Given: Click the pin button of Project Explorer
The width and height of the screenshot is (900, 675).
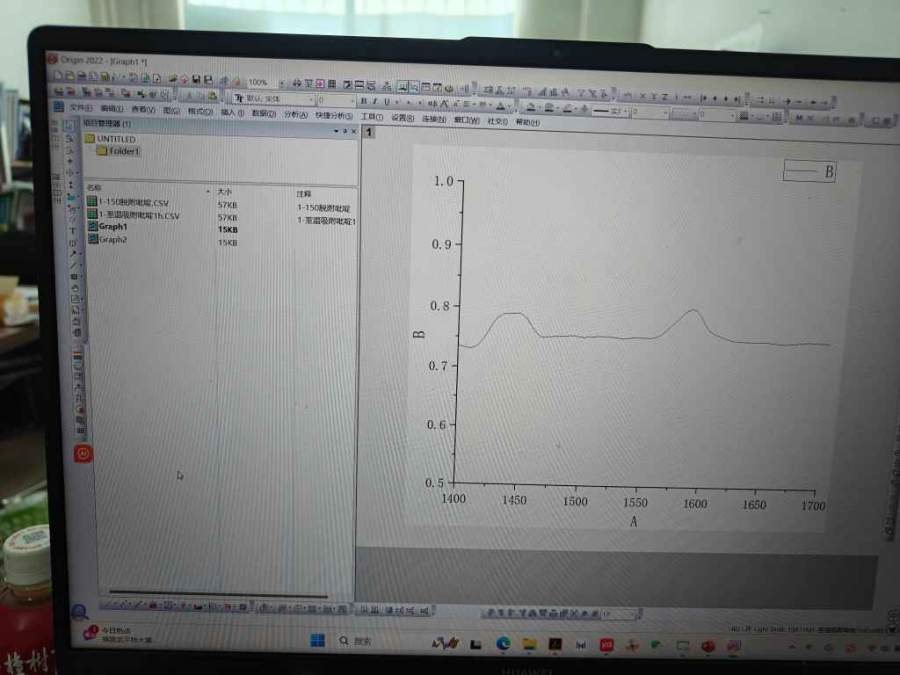Looking at the screenshot, I should click(344, 131).
